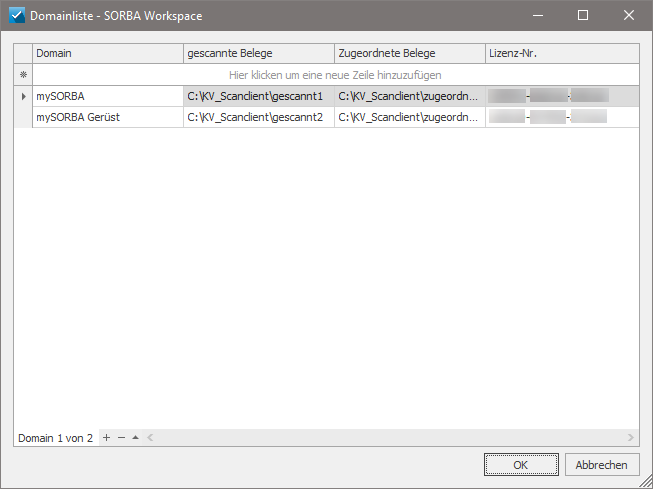Click the scrollbar left arrow
This screenshot has width=653, height=489.
click(x=150, y=437)
